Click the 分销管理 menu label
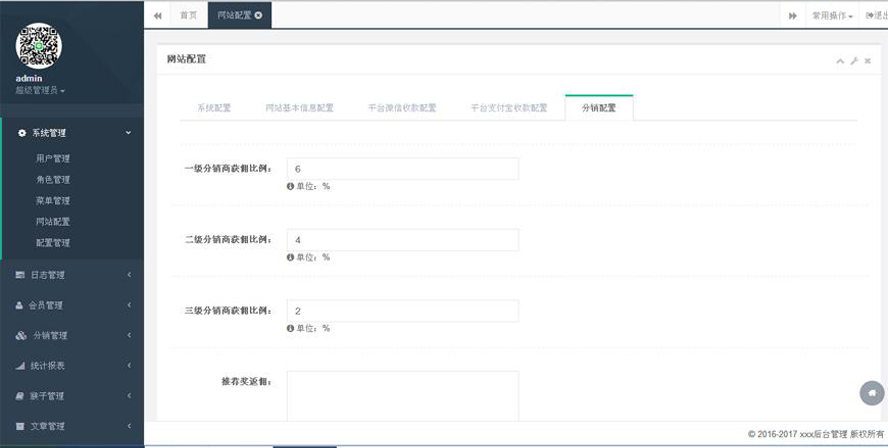Viewport: 888px width, 448px height. click(x=50, y=335)
